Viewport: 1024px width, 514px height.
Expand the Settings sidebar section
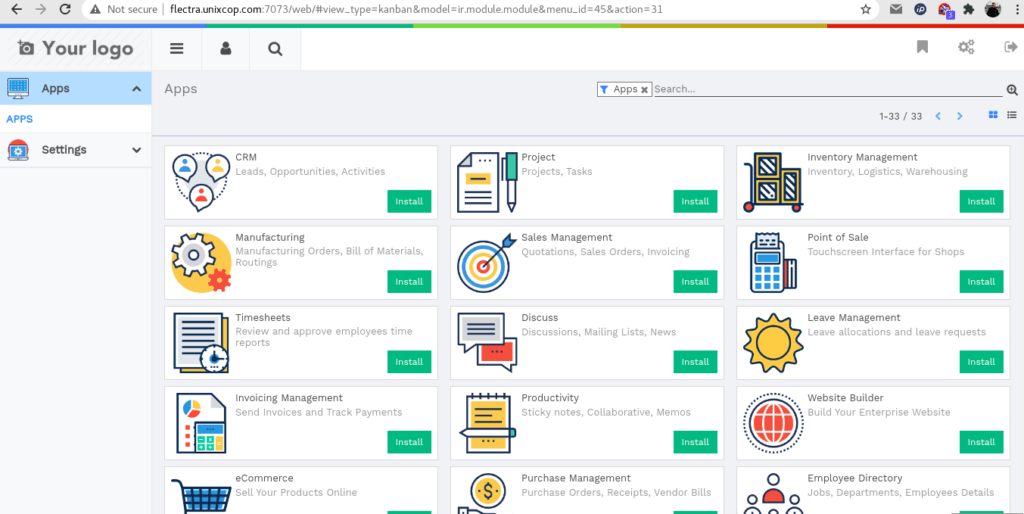click(136, 150)
